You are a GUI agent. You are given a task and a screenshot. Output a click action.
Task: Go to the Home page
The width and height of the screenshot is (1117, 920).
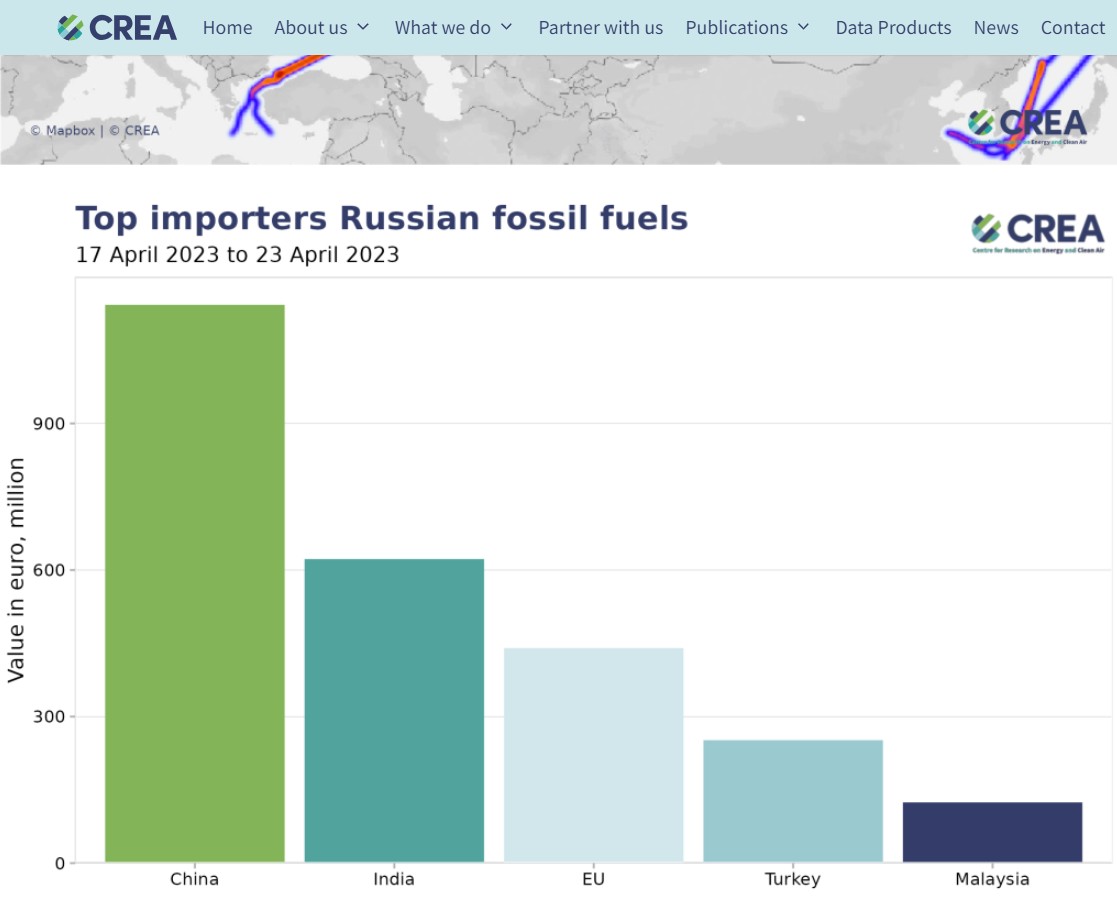click(x=227, y=28)
